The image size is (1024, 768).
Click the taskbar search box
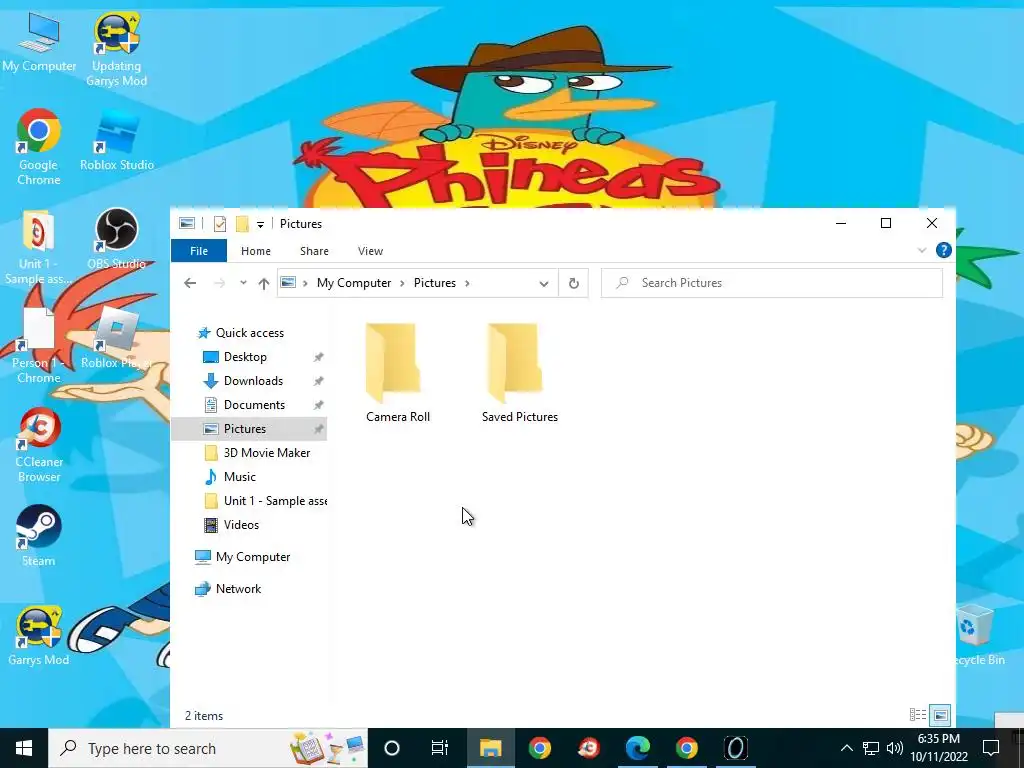(x=208, y=748)
